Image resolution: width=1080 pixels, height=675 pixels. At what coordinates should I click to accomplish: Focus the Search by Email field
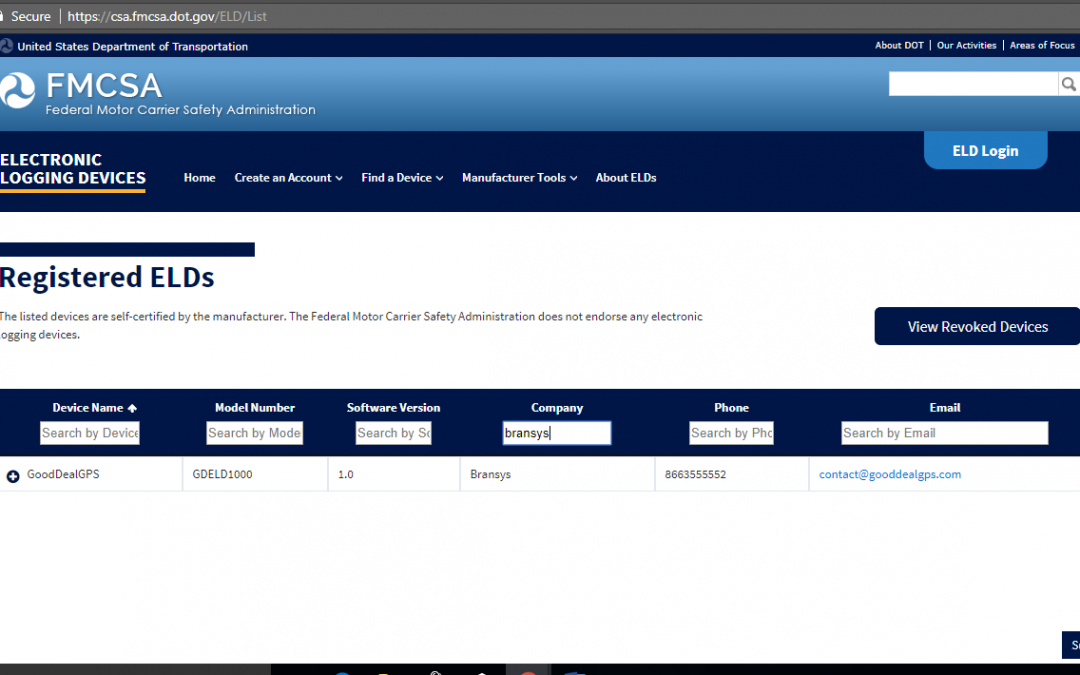click(944, 433)
